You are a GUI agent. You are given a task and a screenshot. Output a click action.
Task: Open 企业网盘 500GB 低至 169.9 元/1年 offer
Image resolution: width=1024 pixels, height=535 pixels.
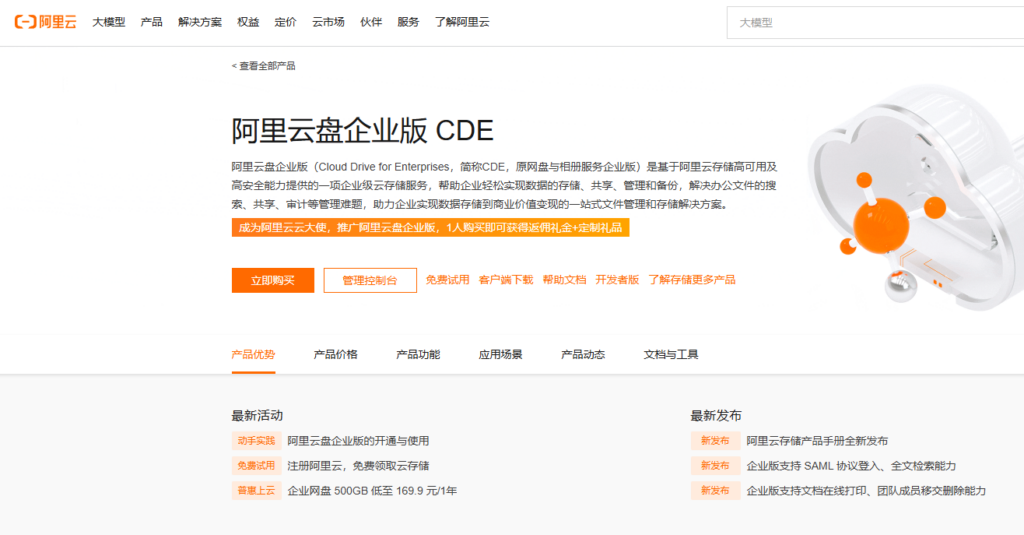372,491
